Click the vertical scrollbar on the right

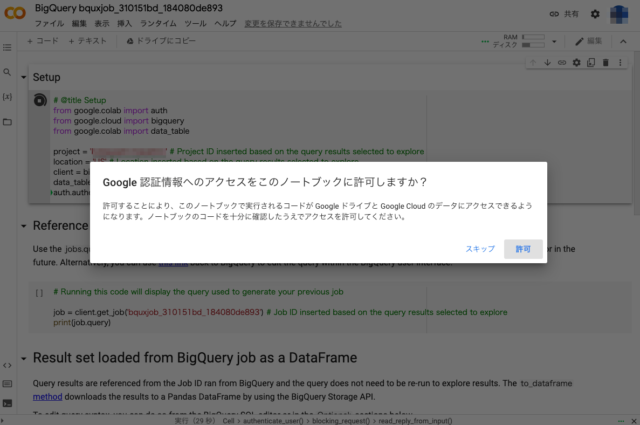coord(637,133)
